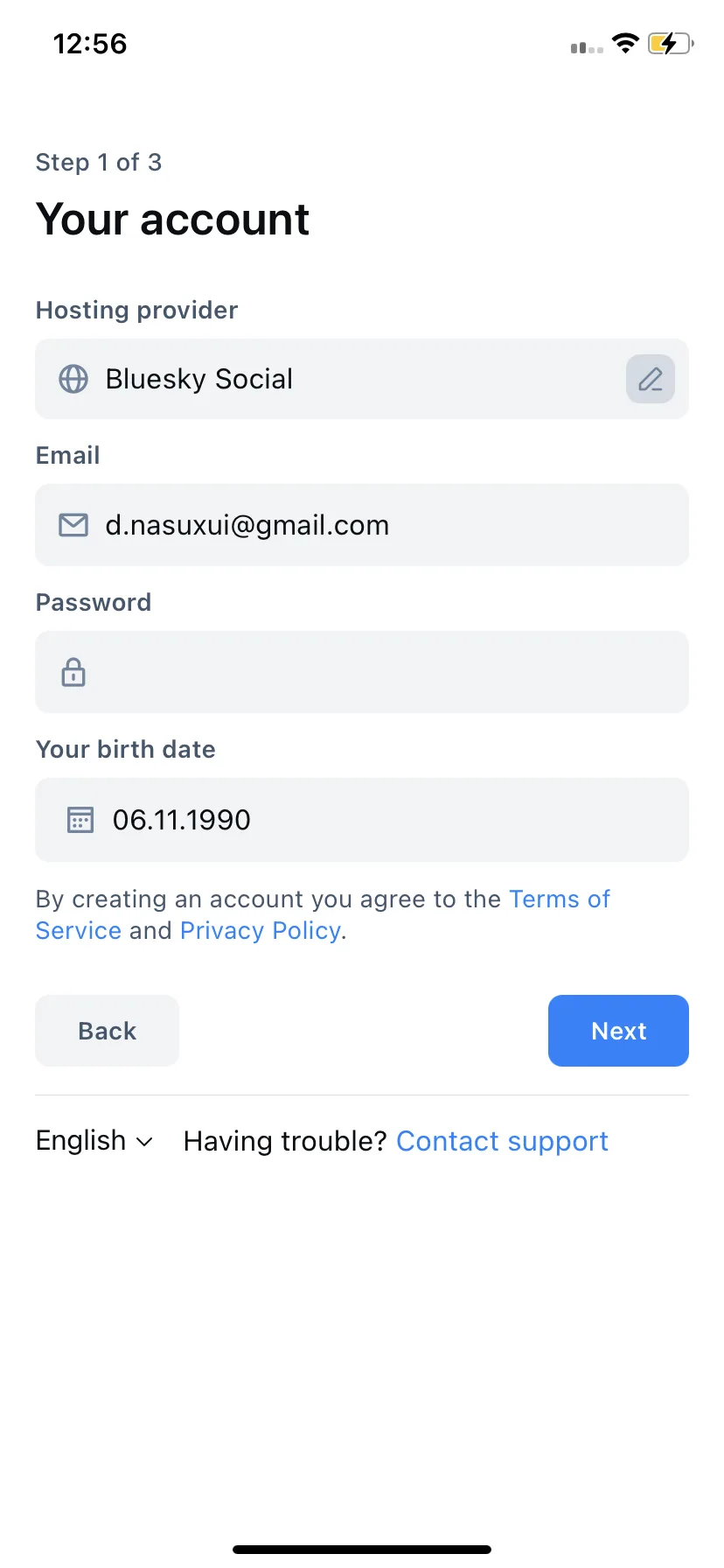The image size is (724, 1568).
Task: Tap the lock icon in the Password field
Action: (73, 672)
